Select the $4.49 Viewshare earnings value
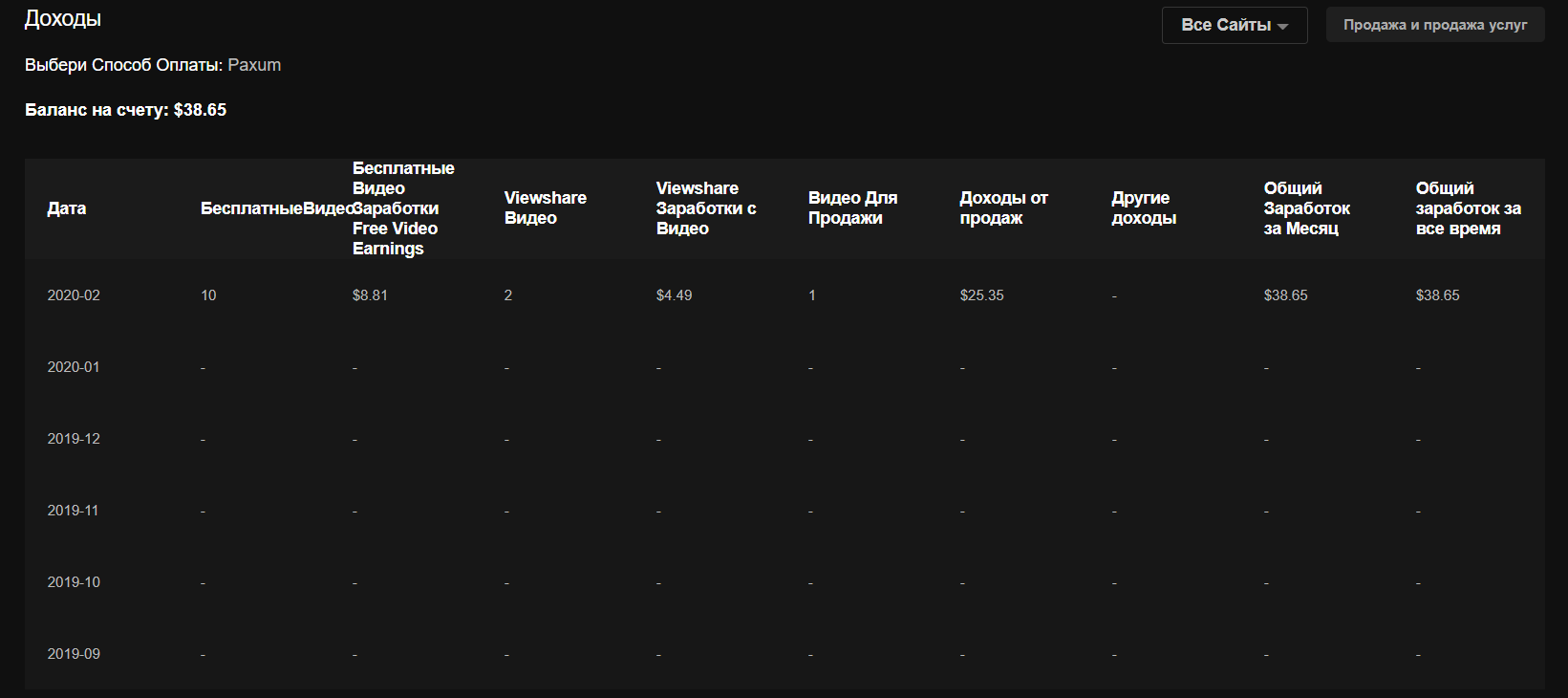 [x=674, y=295]
